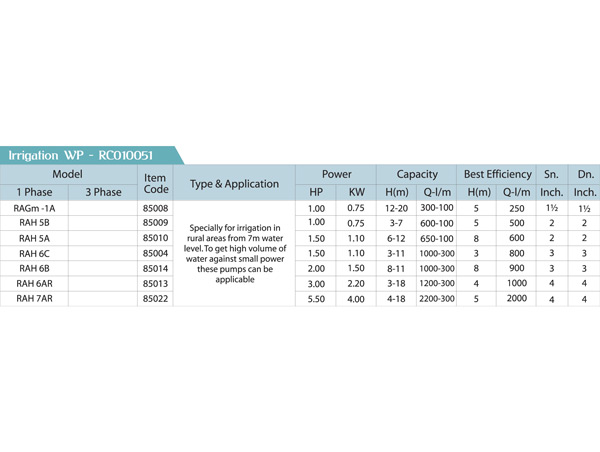
Task: Select the 1 Phase sub-header
Action: click(x=34, y=192)
